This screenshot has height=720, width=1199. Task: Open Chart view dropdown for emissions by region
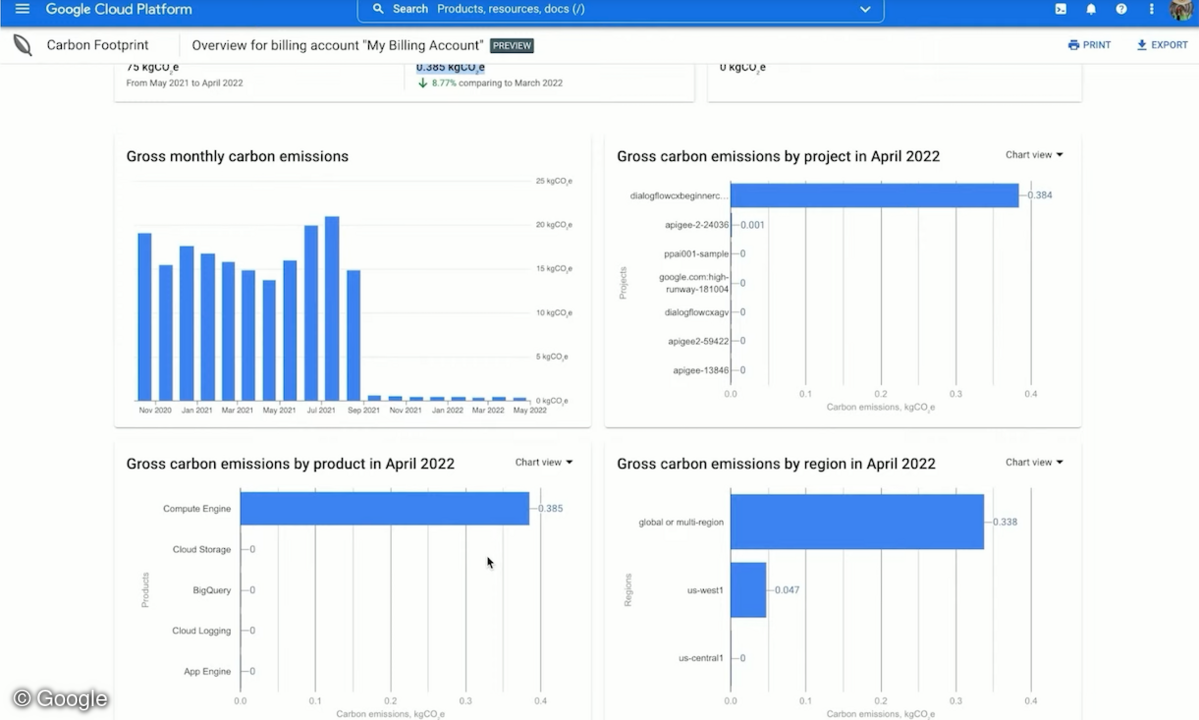(1034, 462)
